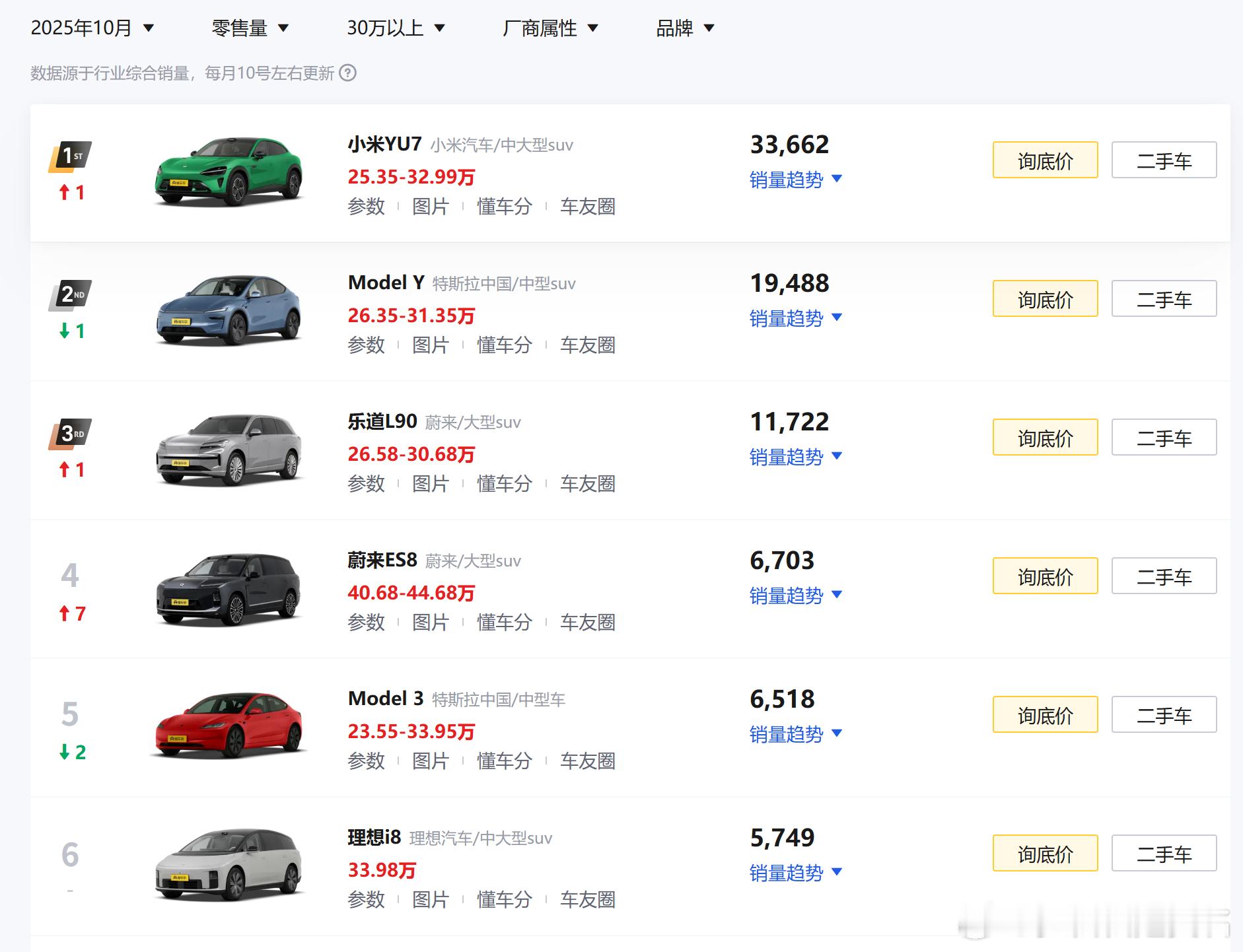
Task: View 图片 for Model 3
Action: pos(431,761)
